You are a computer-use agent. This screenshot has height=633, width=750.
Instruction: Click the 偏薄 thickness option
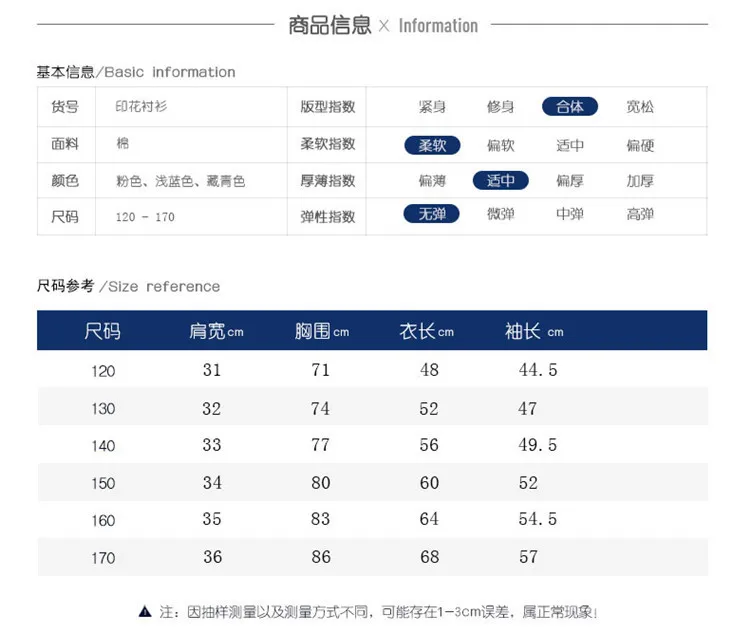432,180
